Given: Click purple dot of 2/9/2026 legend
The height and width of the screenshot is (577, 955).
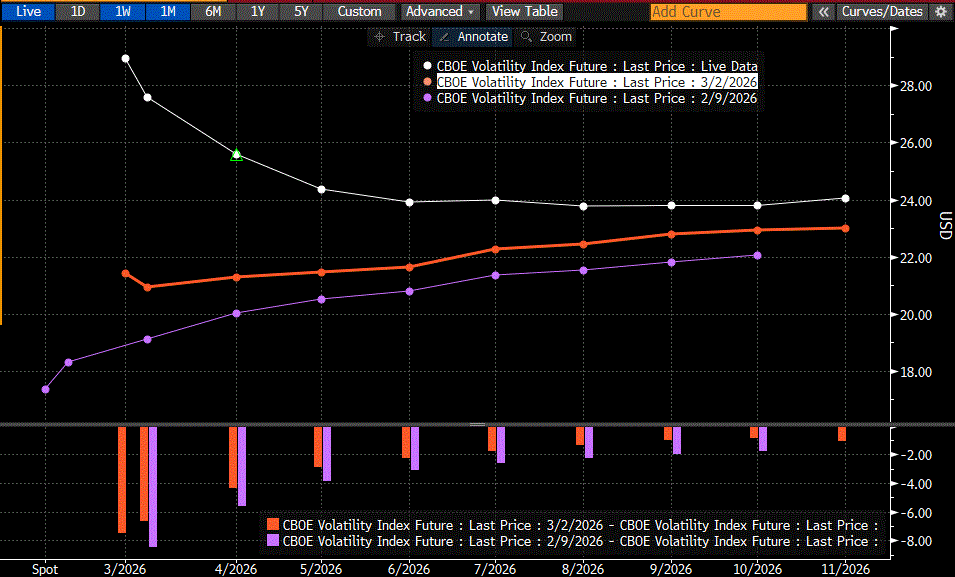Looking at the screenshot, I should (x=427, y=98).
